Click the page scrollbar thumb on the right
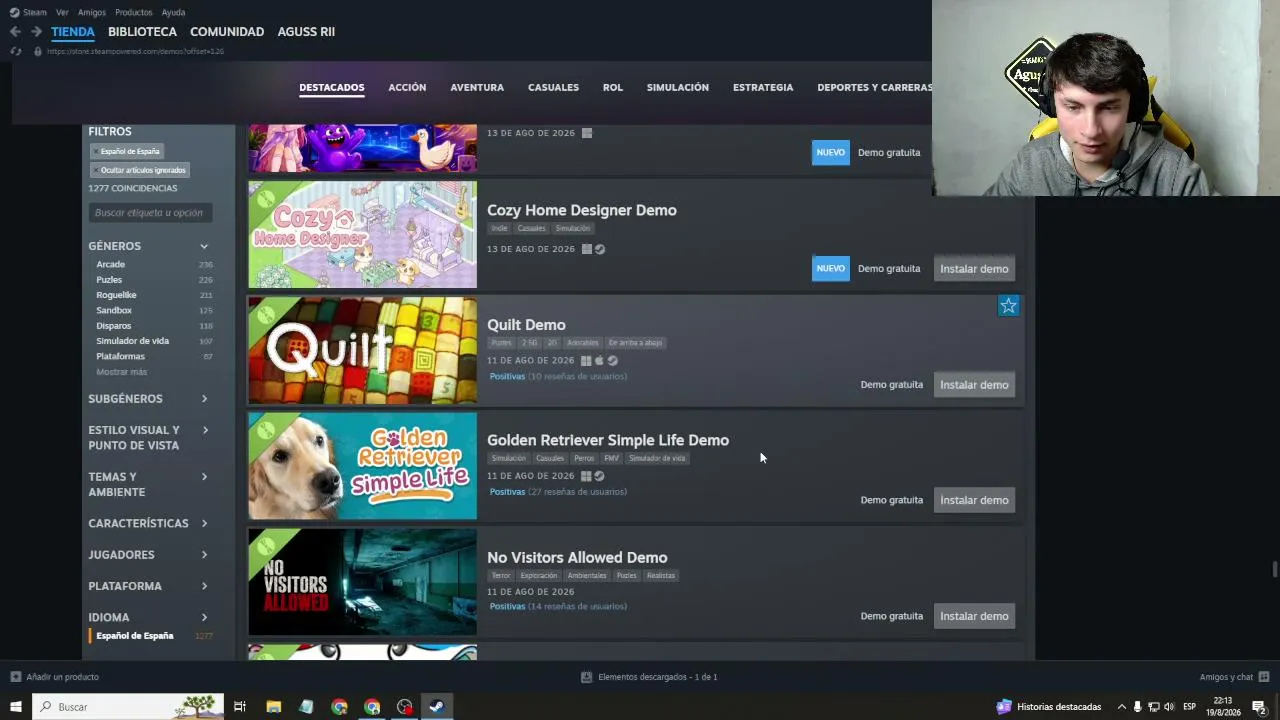This screenshot has height=720, width=1280. (1274, 570)
